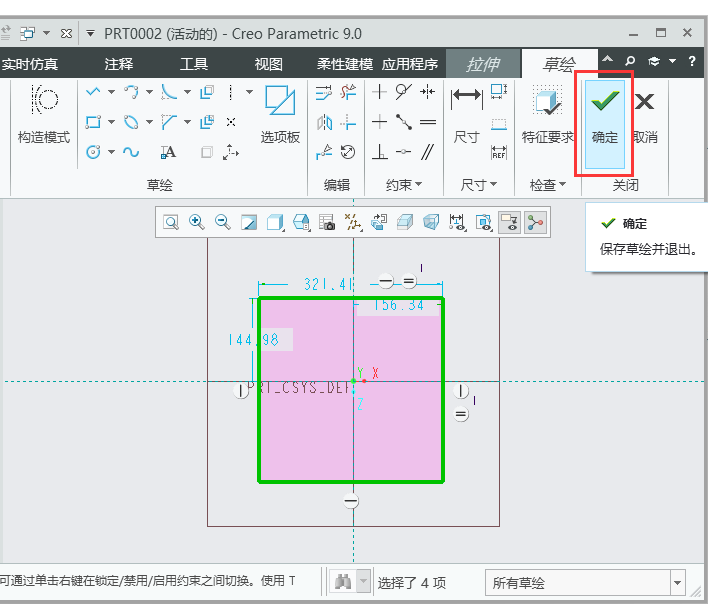
Task: Expand the Fillet tool dropdown arrow
Action: click(x=187, y=92)
